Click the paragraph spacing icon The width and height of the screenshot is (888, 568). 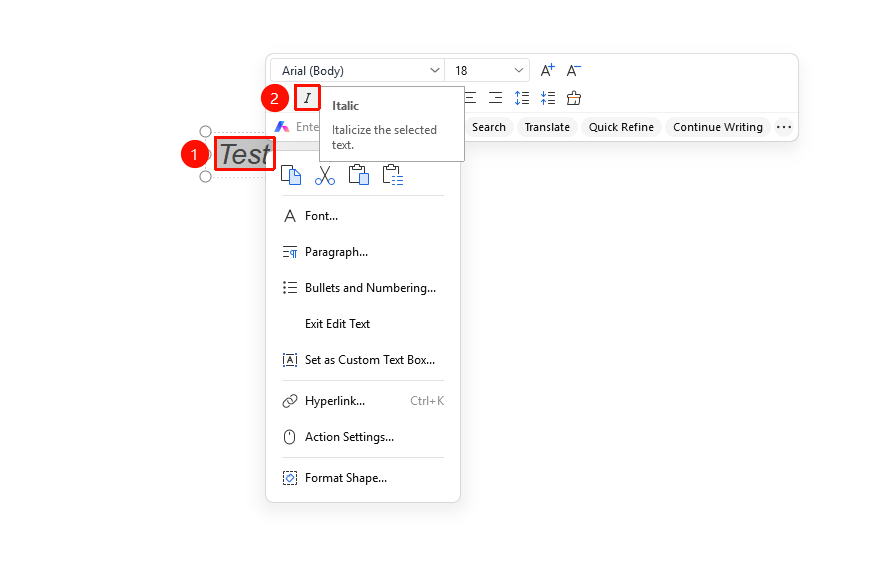point(548,98)
